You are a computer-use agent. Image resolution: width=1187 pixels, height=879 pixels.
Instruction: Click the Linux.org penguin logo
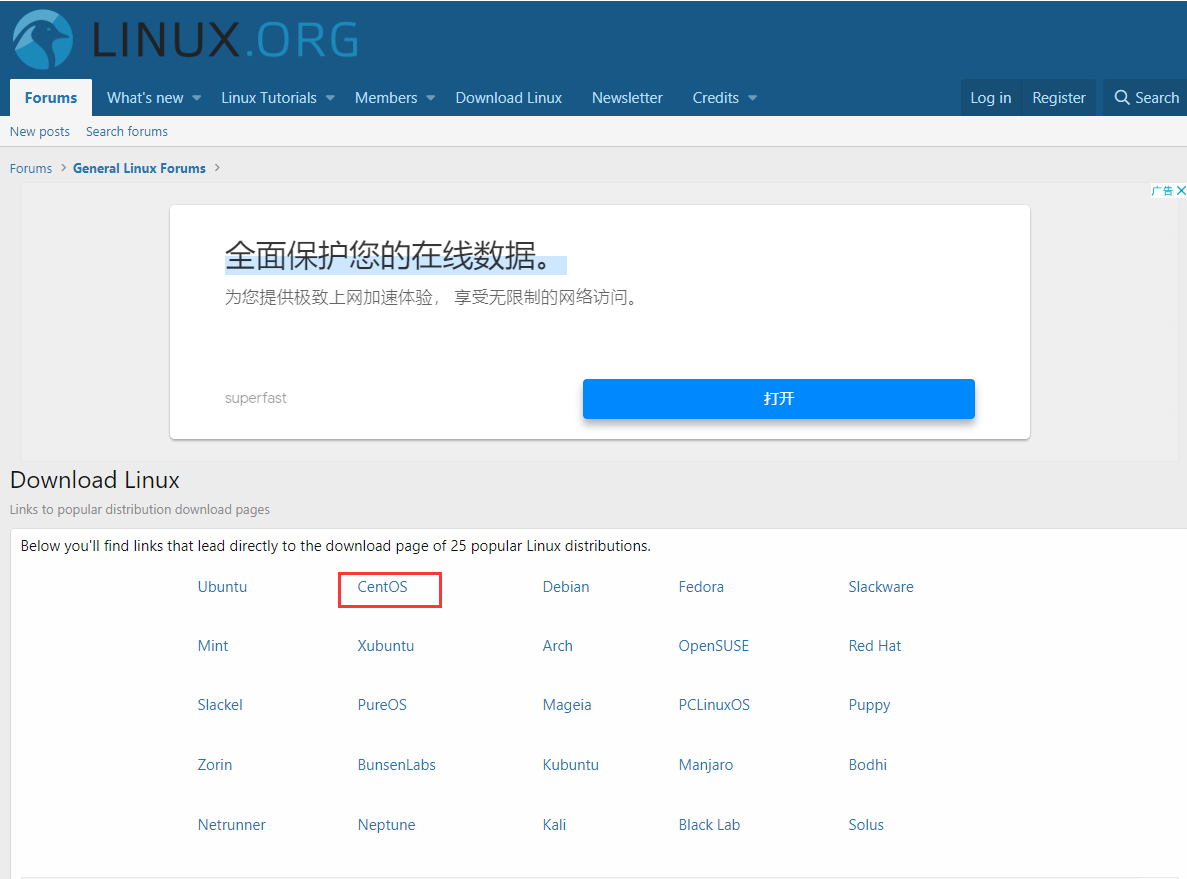click(x=42, y=39)
